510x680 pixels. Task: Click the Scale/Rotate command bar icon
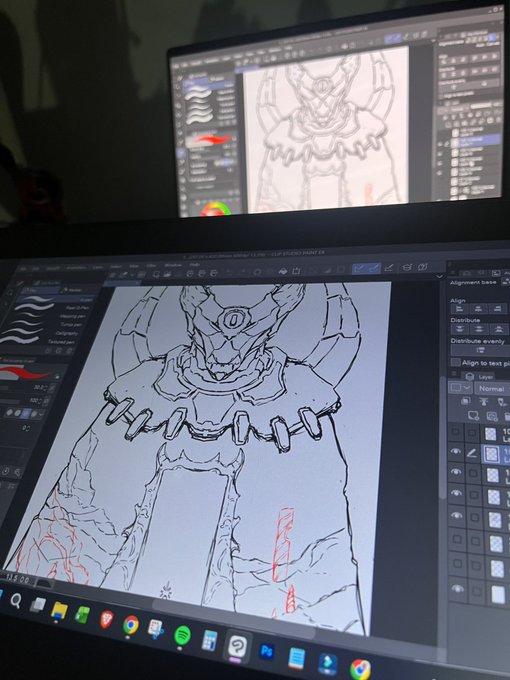pos(297,271)
